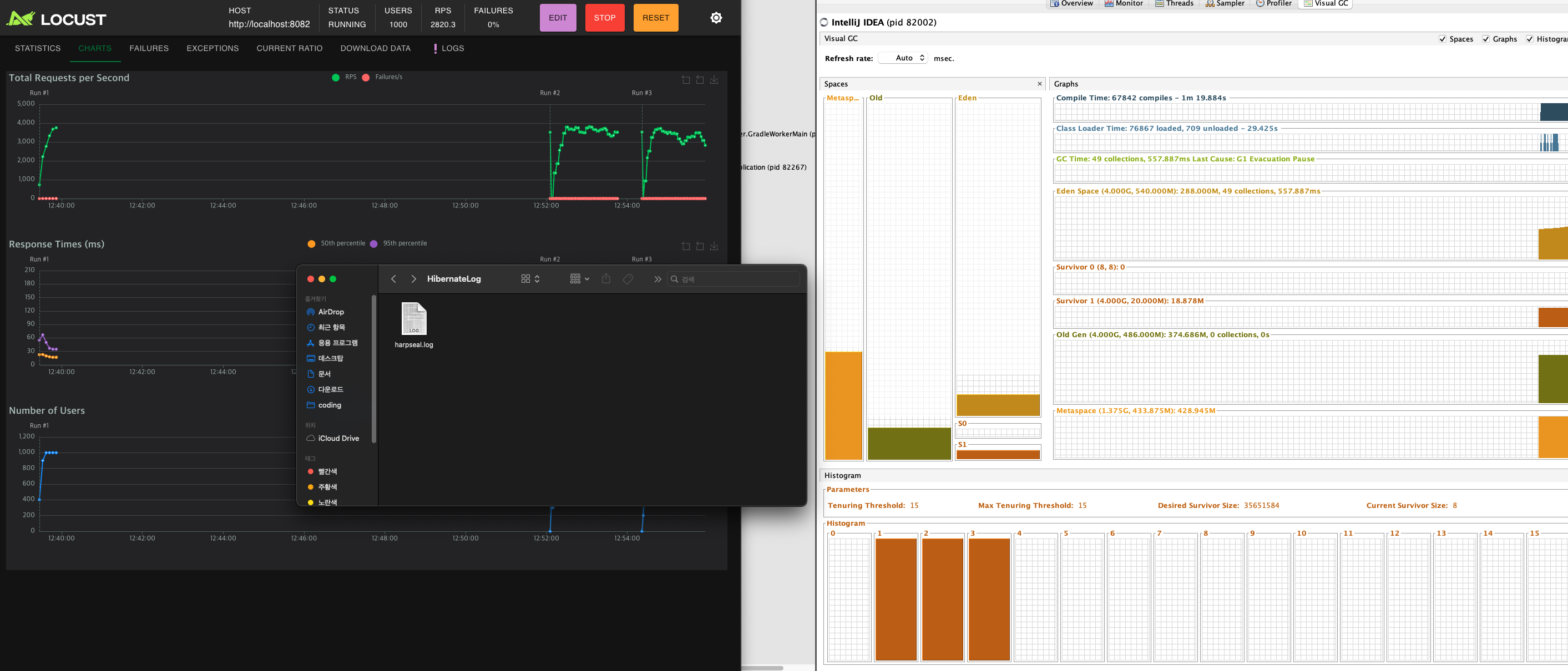Click the Finder forward arrow
Image resolution: width=1568 pixels, height=671 pixels.
[x=414, y=278]
